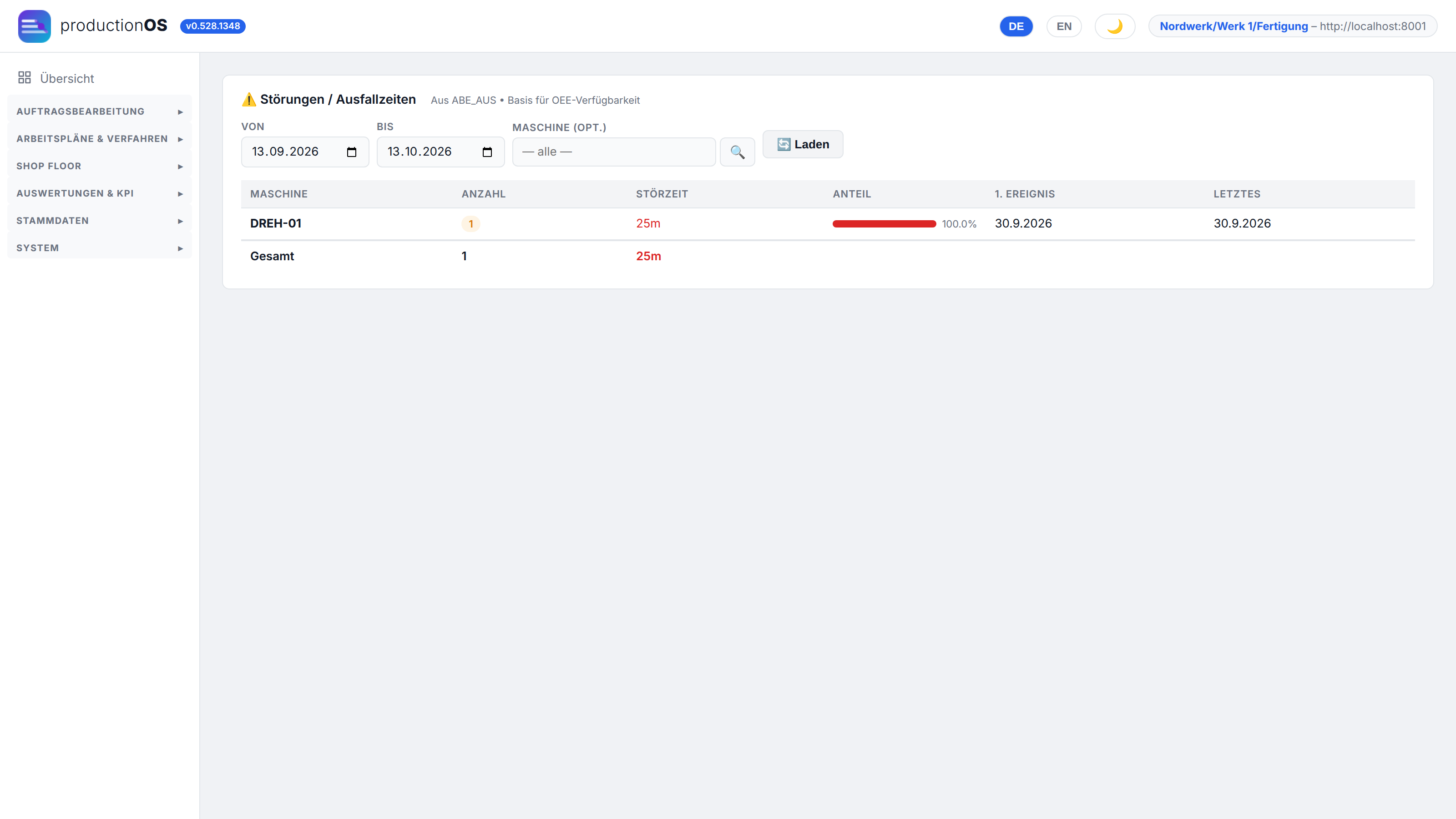Click the Letztes column header
Viewport: 1456px width, 819px height.
[1237, 194]
